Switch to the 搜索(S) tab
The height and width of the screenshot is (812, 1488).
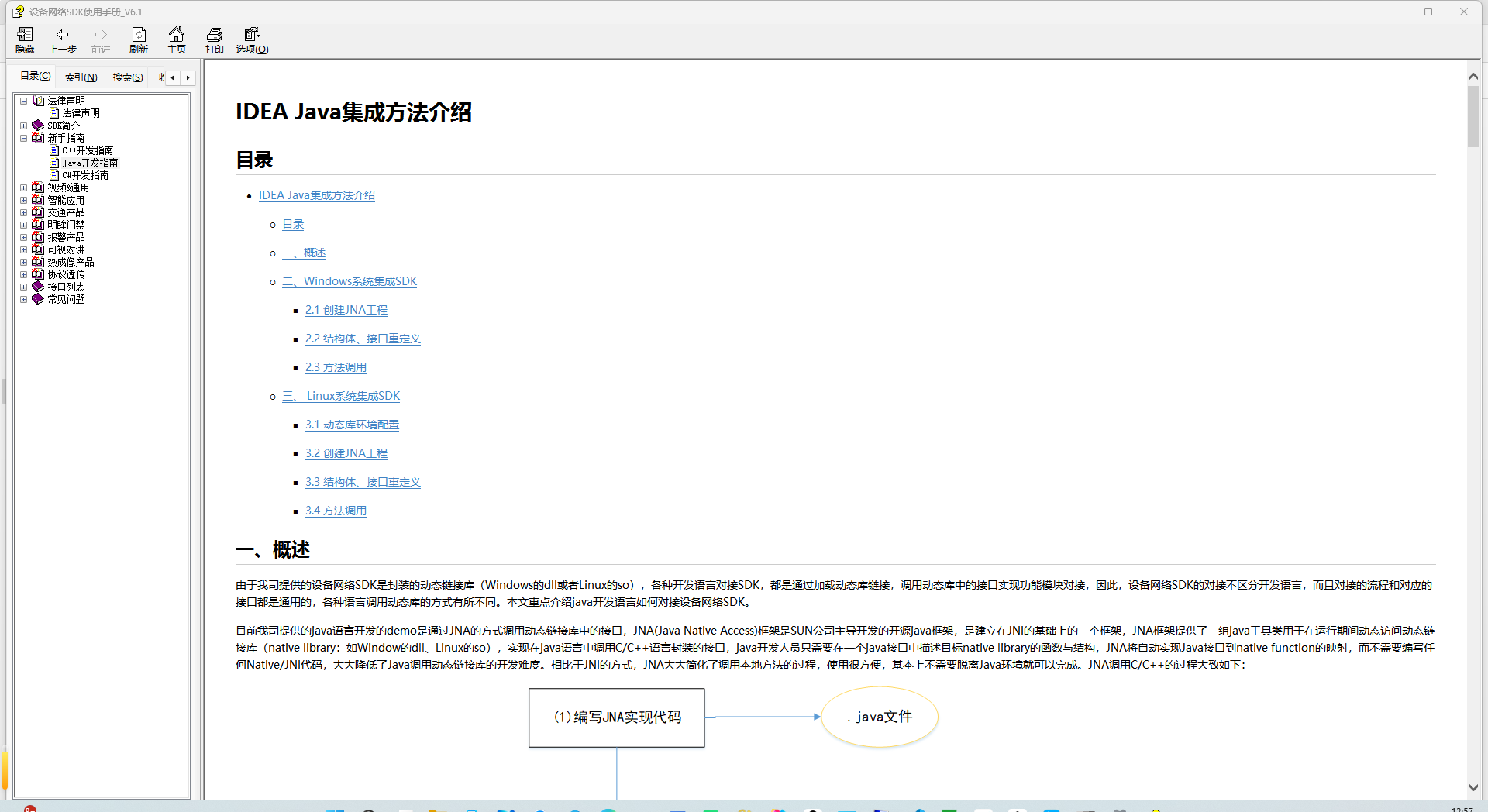point(126,77)
